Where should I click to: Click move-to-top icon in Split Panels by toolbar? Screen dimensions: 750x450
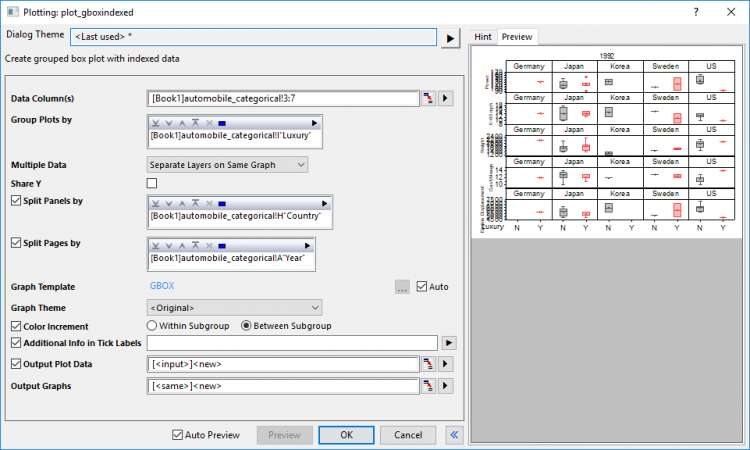[x=195, y=203]
